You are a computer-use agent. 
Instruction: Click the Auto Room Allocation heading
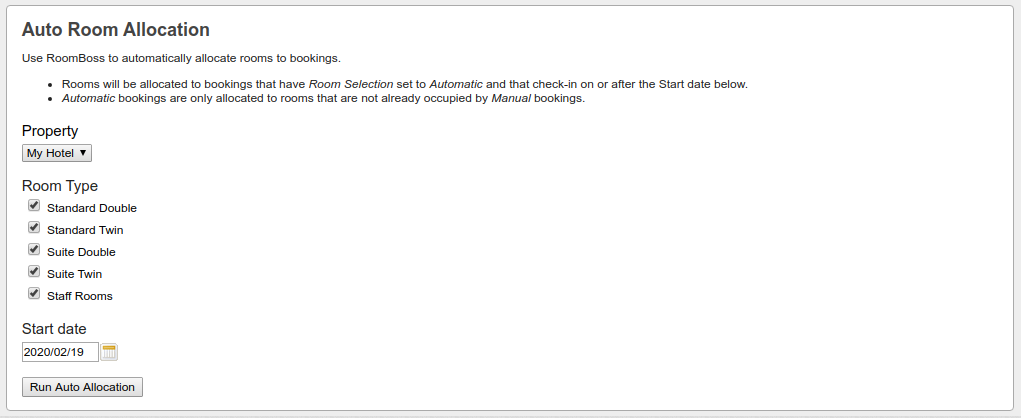tap(116, 30)
